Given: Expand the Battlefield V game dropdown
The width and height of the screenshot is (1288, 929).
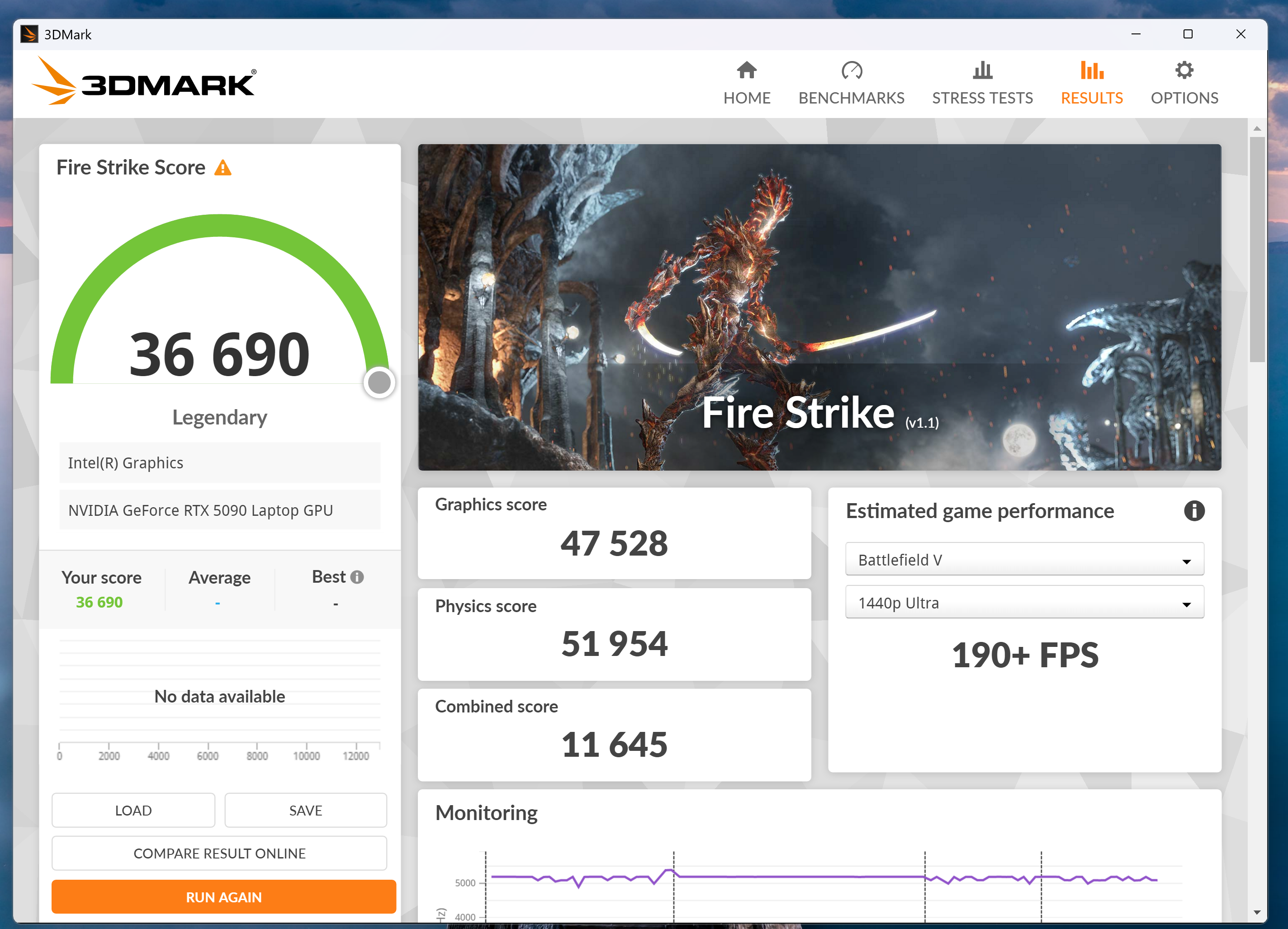Looking at the screenshot, I should tap(1024, 559).
